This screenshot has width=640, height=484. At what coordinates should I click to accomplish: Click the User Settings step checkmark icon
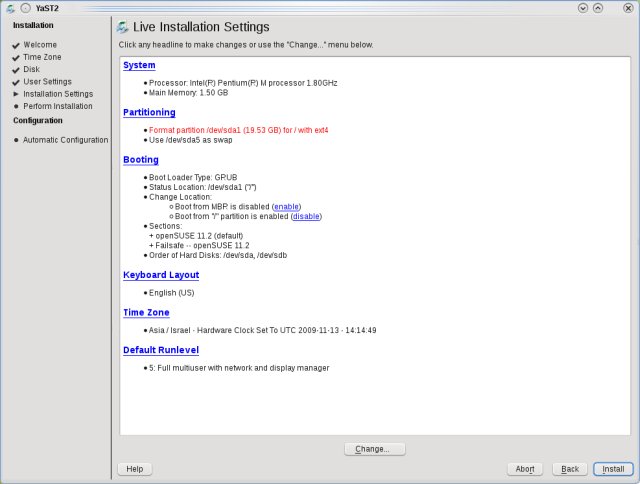(16, 82)
